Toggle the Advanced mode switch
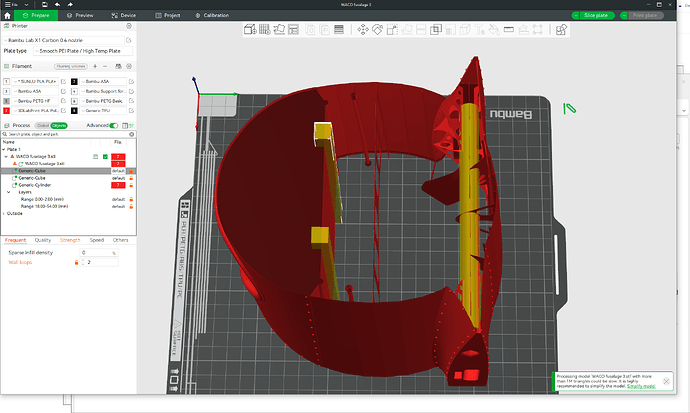 click(x=114, y=125)
